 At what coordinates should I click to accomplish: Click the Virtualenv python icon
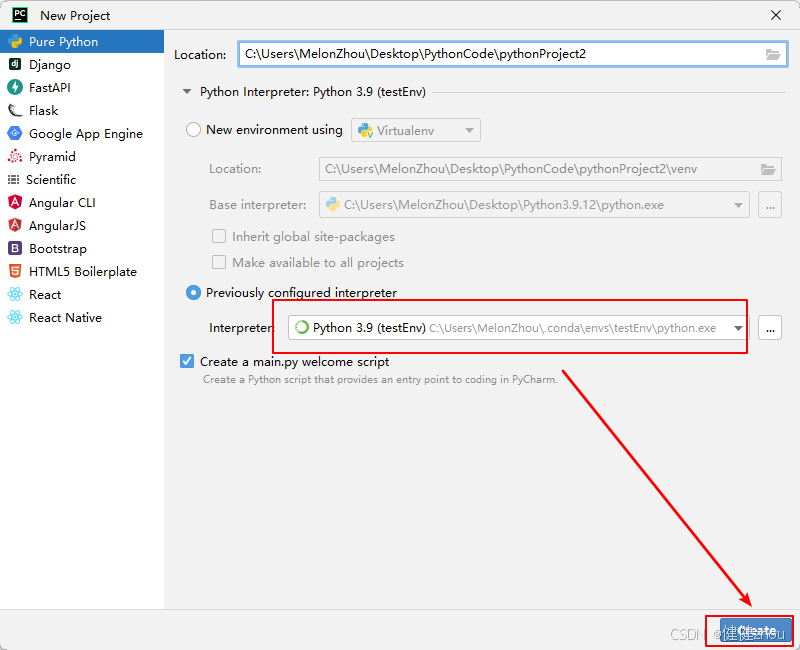pos(365,131)
